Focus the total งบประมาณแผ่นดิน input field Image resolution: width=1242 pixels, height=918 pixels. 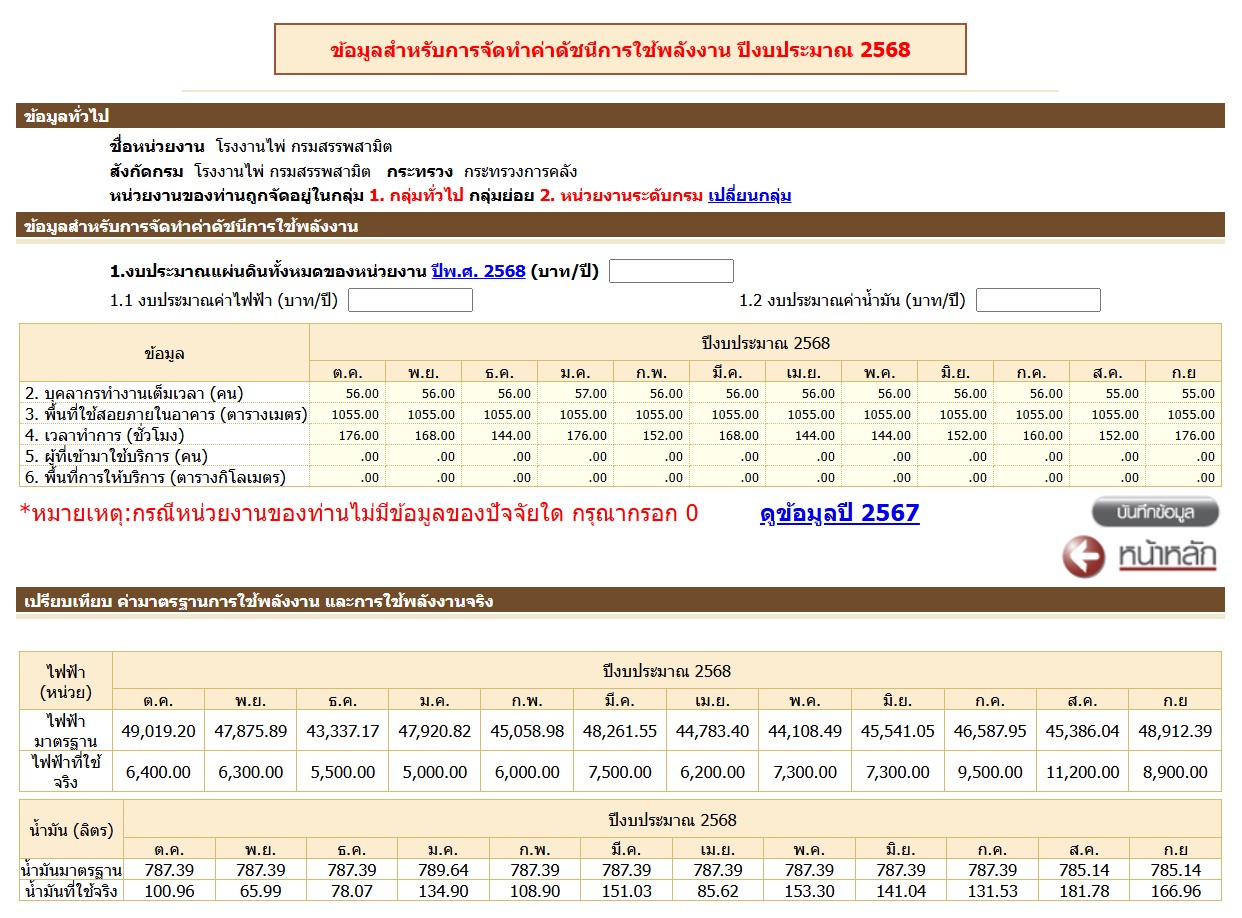671,271
